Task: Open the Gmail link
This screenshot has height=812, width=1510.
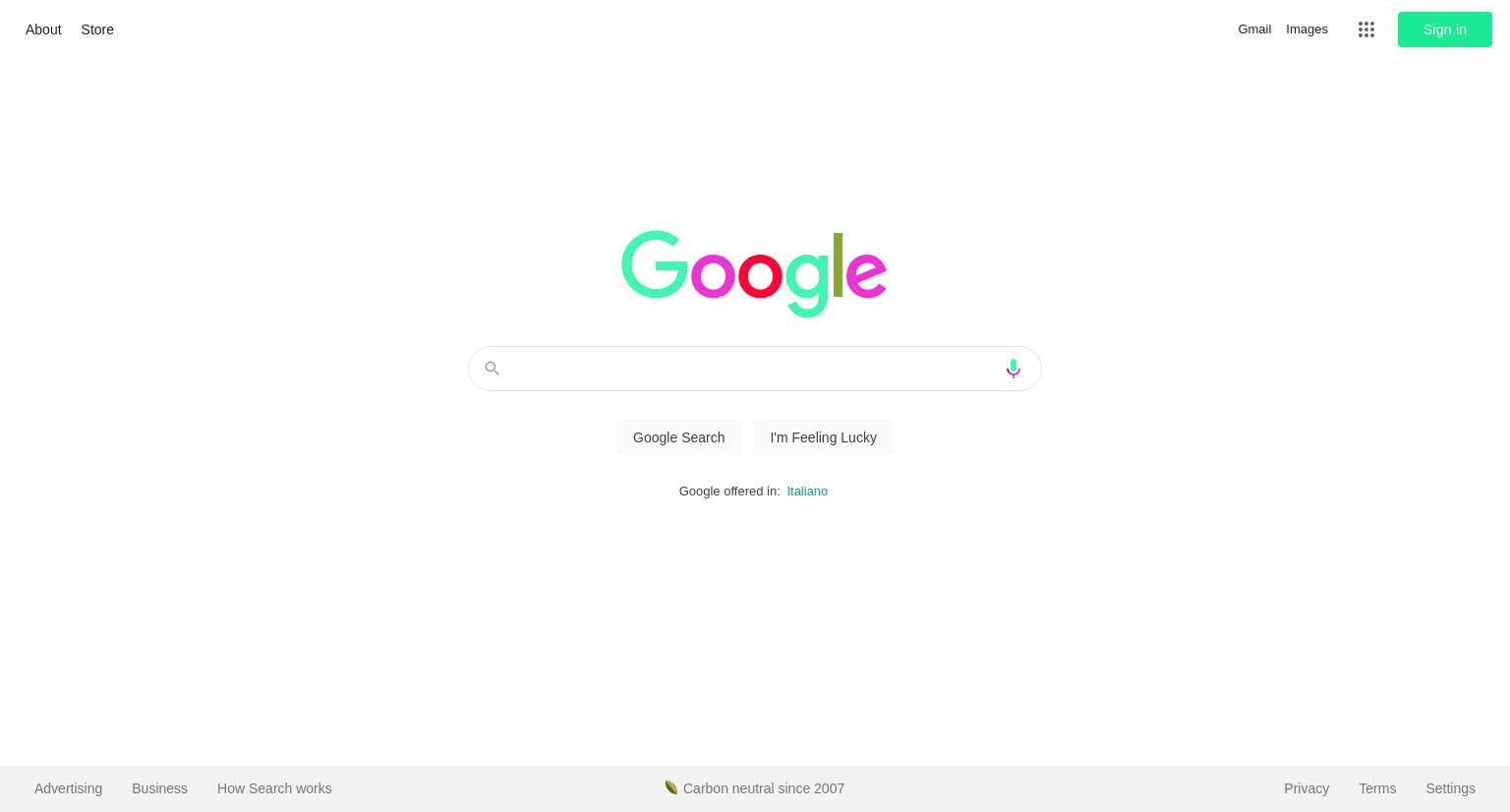Action: click(x=1254, y=29)
